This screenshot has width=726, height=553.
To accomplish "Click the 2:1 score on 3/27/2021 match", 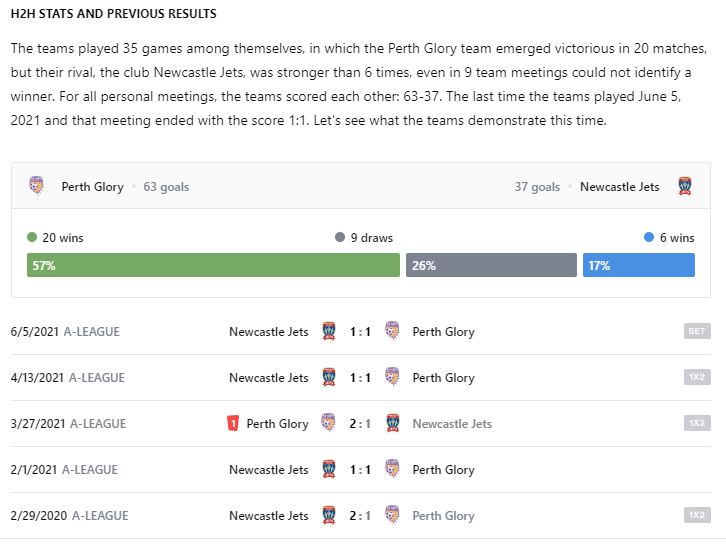I will point(360,424).
